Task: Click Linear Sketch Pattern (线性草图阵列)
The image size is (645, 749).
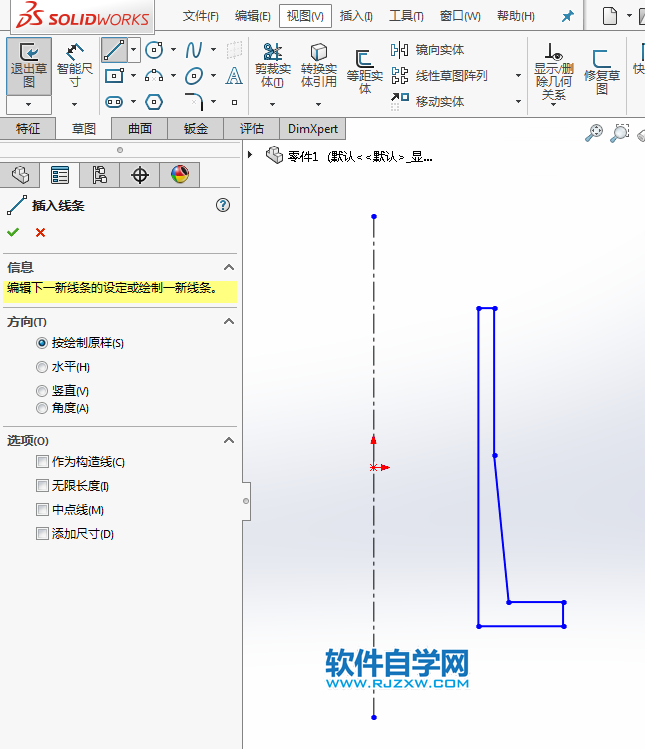Action: pos(439,75)
